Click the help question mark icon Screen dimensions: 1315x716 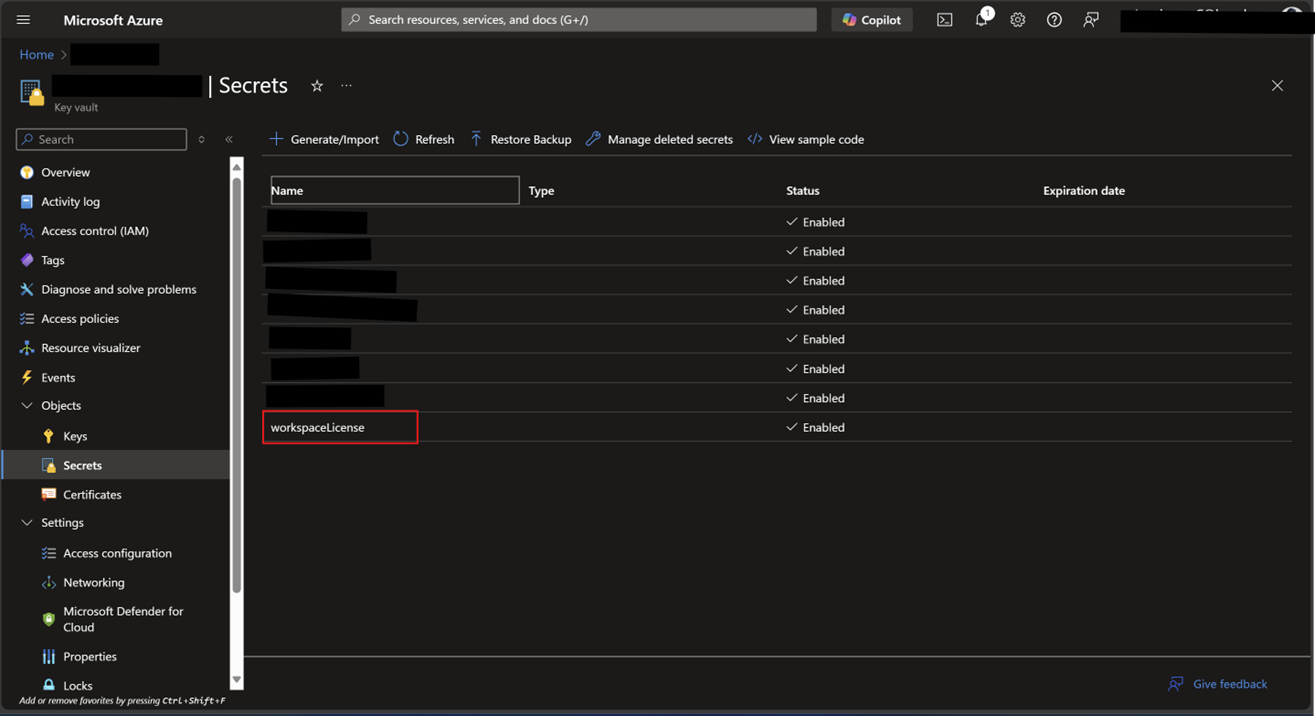tap(1054, 20)
